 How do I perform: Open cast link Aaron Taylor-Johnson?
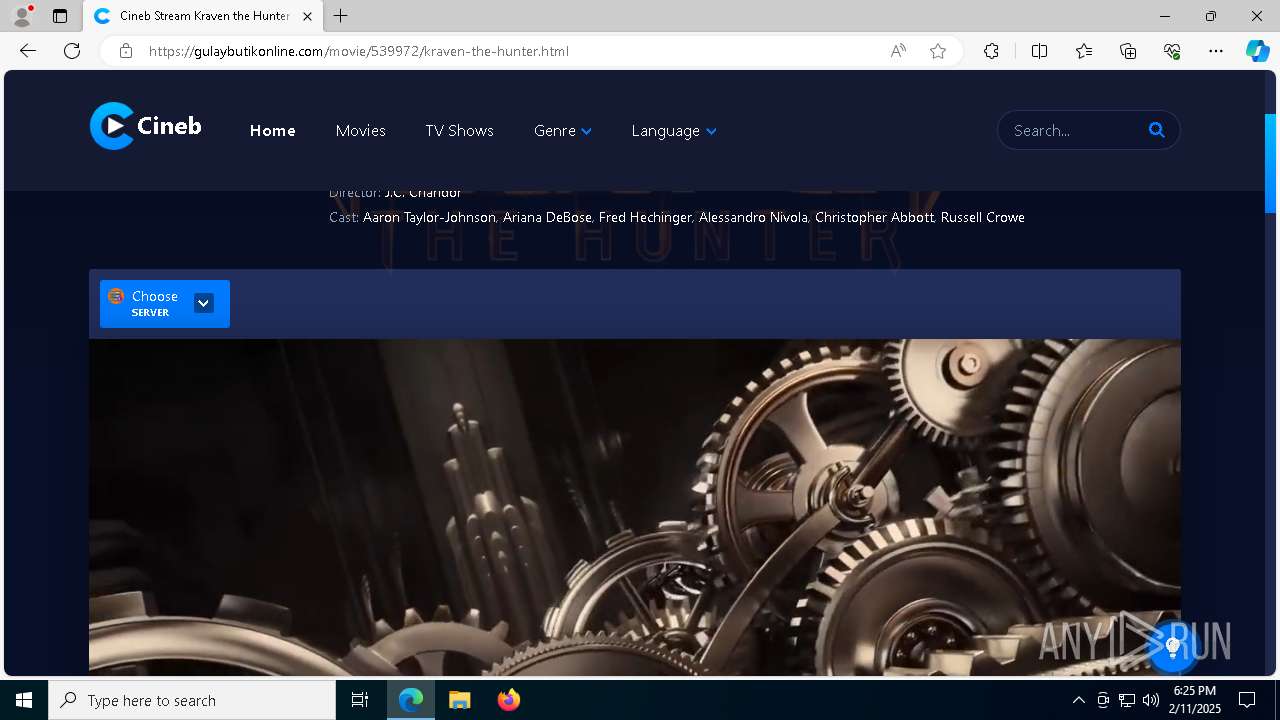point(429,217)
